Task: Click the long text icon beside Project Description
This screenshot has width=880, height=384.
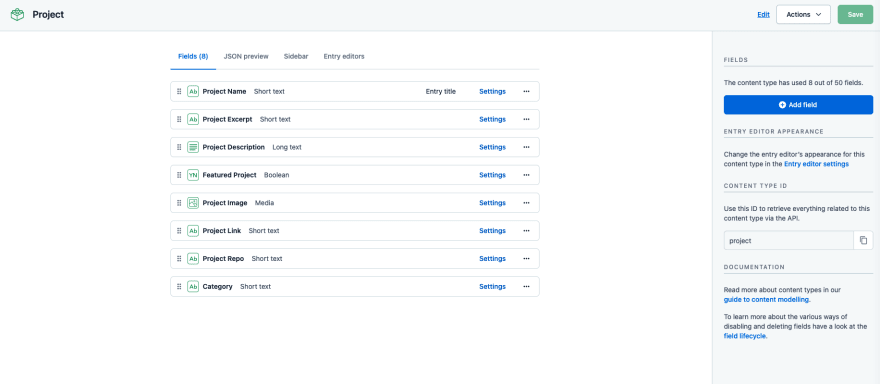Action: tap(193, 147)
